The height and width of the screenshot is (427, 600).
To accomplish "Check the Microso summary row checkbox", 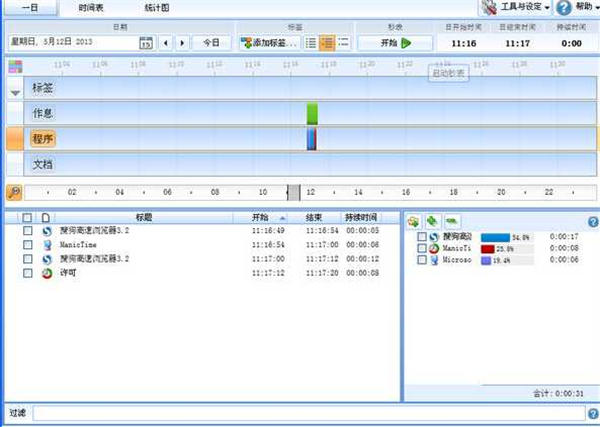I will pyautogui.click(x=422, y=260).
